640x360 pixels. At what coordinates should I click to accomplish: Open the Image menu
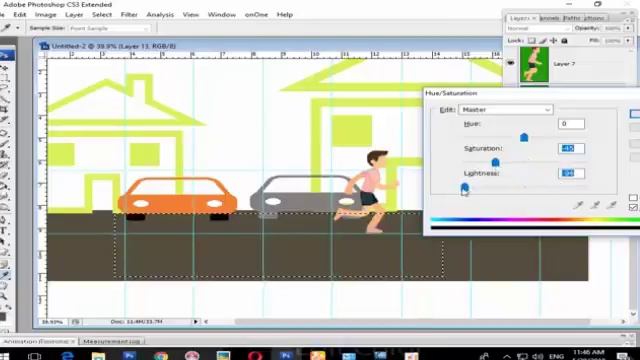[45, 15]
